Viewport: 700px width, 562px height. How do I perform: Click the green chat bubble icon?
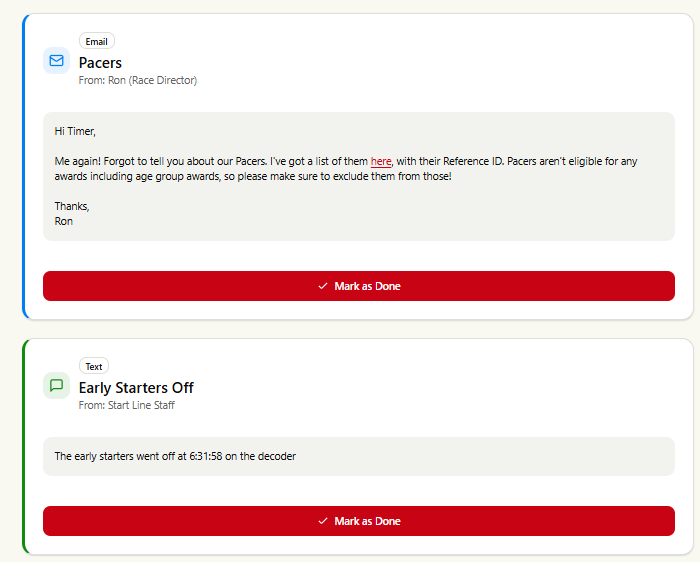tap(56, 385)
